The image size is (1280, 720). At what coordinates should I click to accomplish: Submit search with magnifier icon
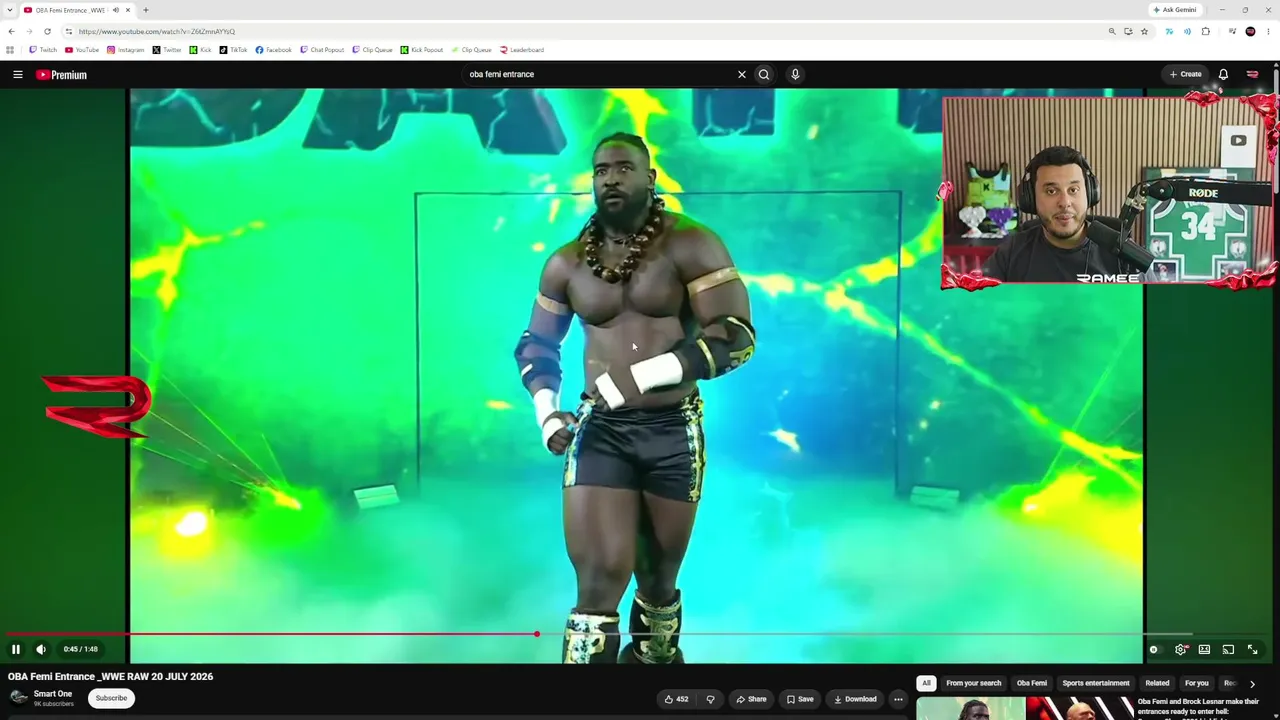click(764, 74)
